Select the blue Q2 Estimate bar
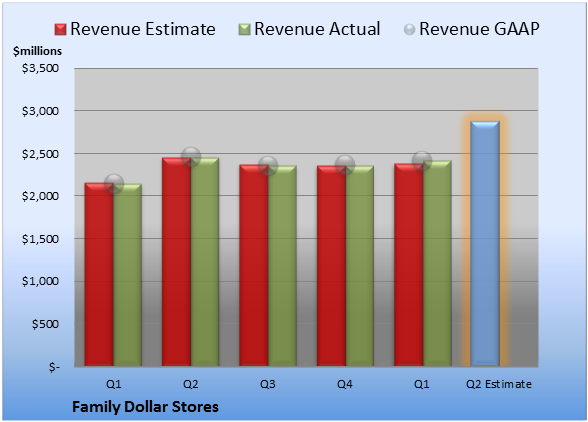Screen dimensions: 588x422 (485, 243)
